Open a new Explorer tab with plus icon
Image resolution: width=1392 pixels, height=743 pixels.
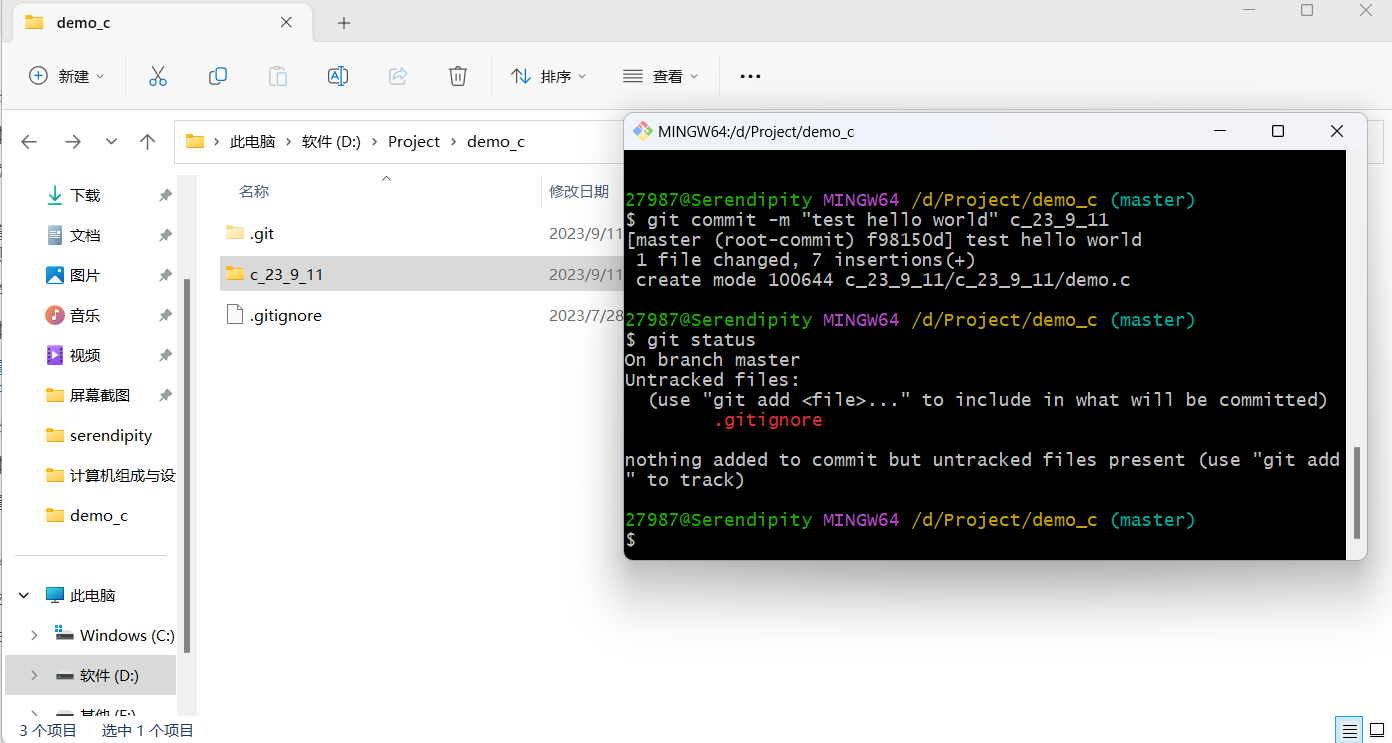tap(344, 23)
